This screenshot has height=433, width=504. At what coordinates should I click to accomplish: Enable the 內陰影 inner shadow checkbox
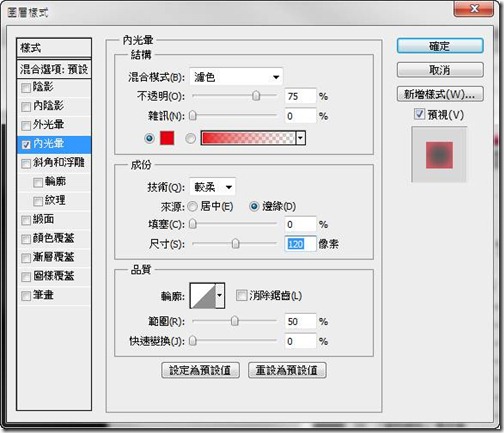point(26,107)
